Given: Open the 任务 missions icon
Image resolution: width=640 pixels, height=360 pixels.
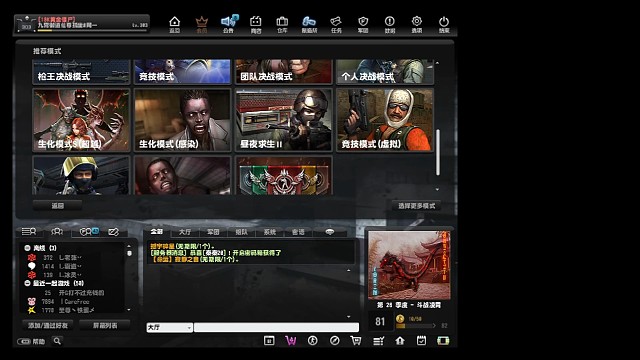Looking at the screenshot, I should pyautogui.click(x=336, y=24).
